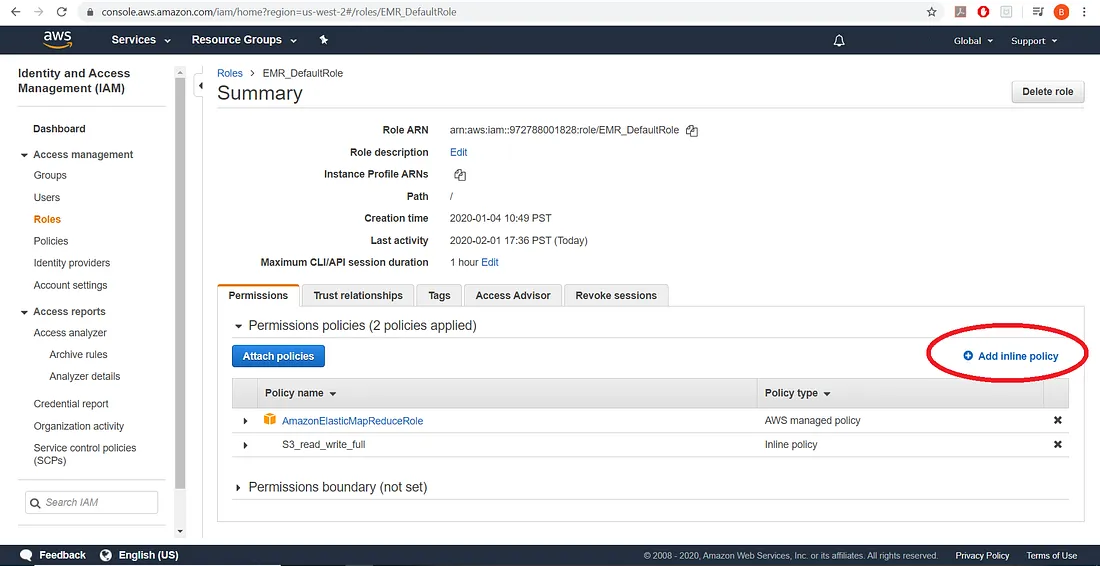Collapse the Access management section
The image size is (1100, 566).
tap(25, 155)
